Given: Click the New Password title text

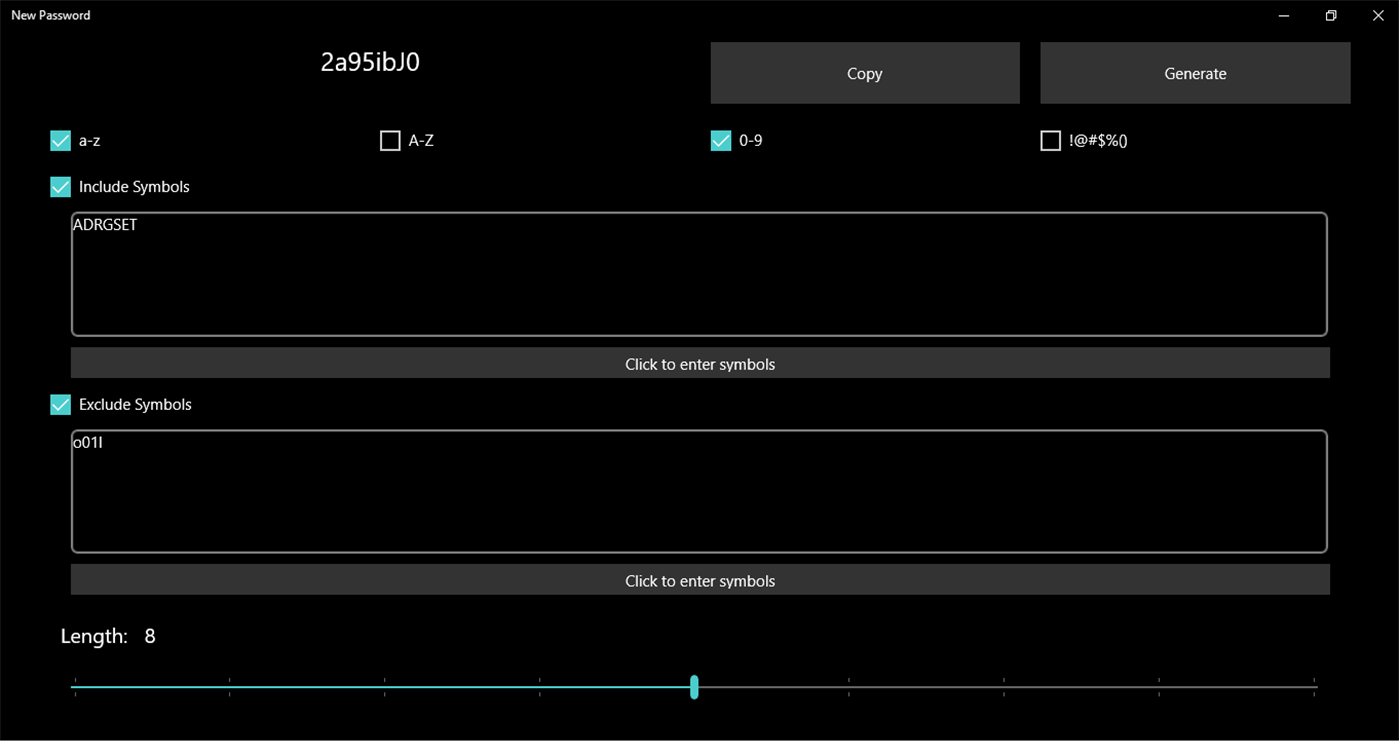Looking at the screenshot, I should pos(50,15).
